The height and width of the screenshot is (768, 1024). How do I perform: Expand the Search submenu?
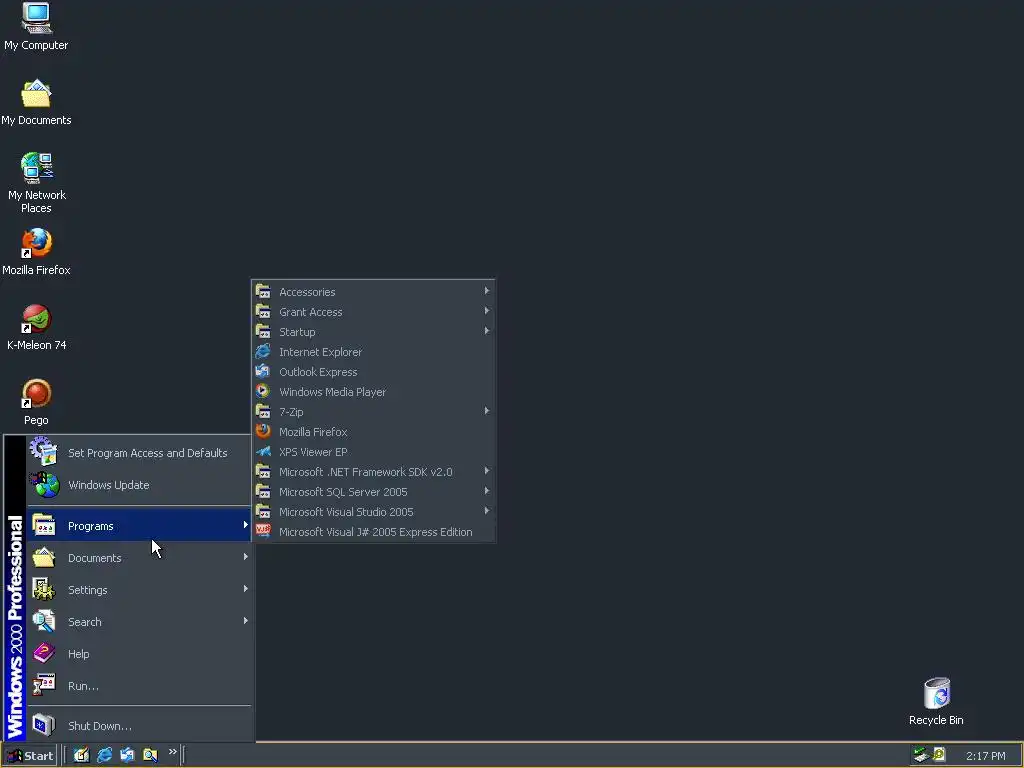(x=139, y=621)
